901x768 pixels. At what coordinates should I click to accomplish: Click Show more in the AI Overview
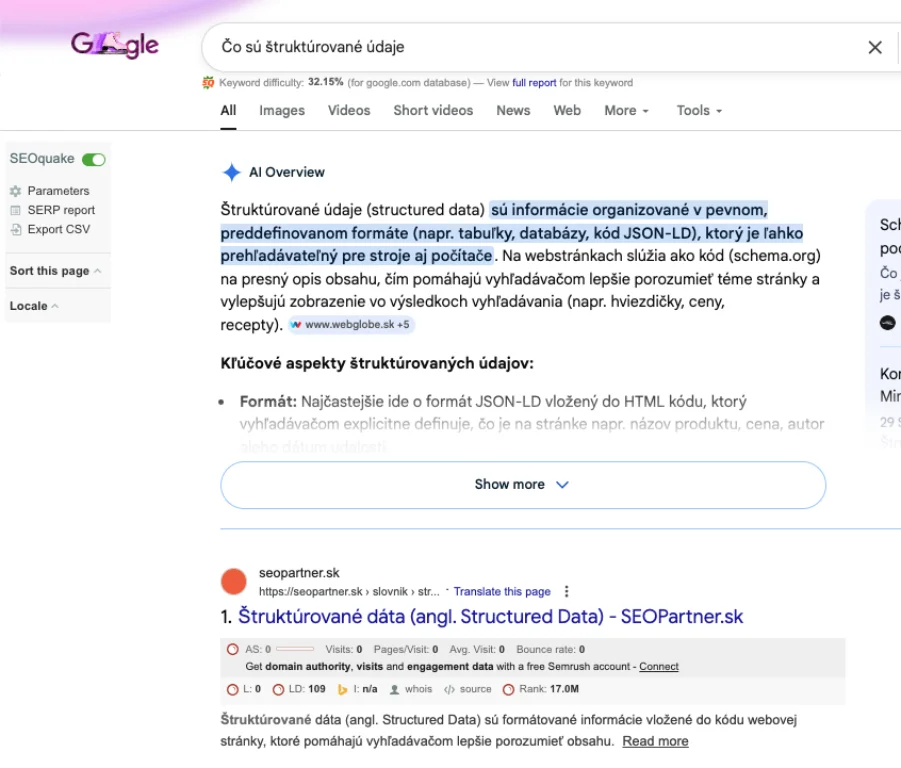point(522,484)
